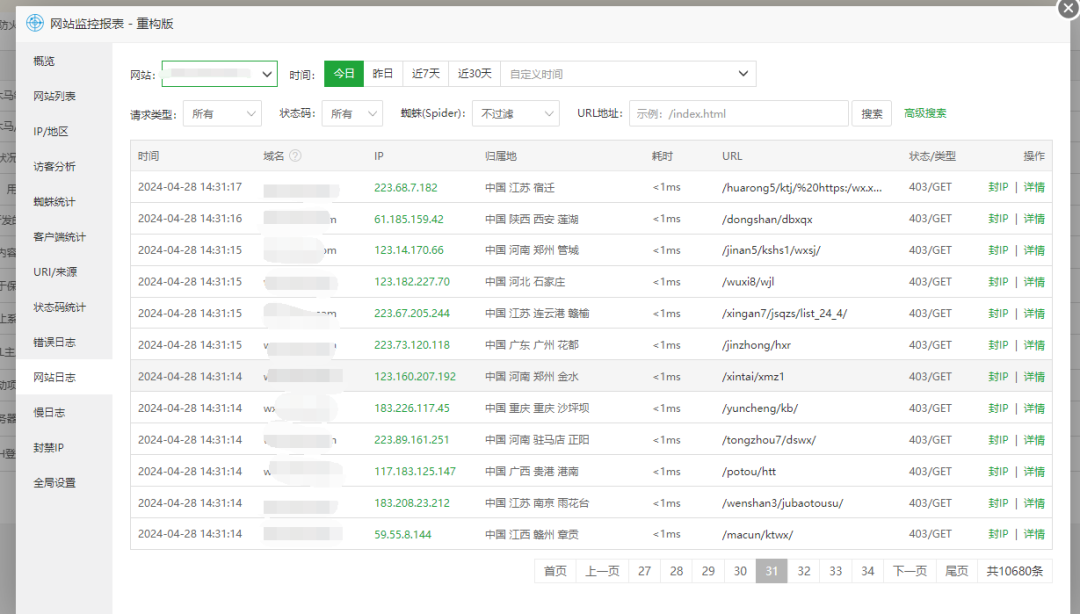Click 封IP for /xintai/xmz1 row
This screenshot has width=1080, height=614.
998,376
